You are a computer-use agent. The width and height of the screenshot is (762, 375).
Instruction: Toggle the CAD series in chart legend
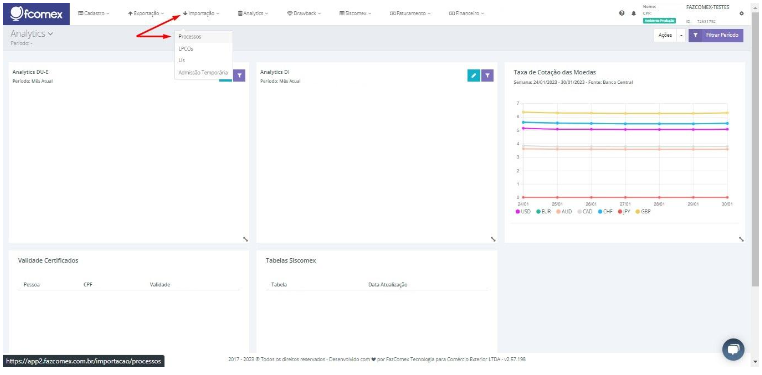585,212
